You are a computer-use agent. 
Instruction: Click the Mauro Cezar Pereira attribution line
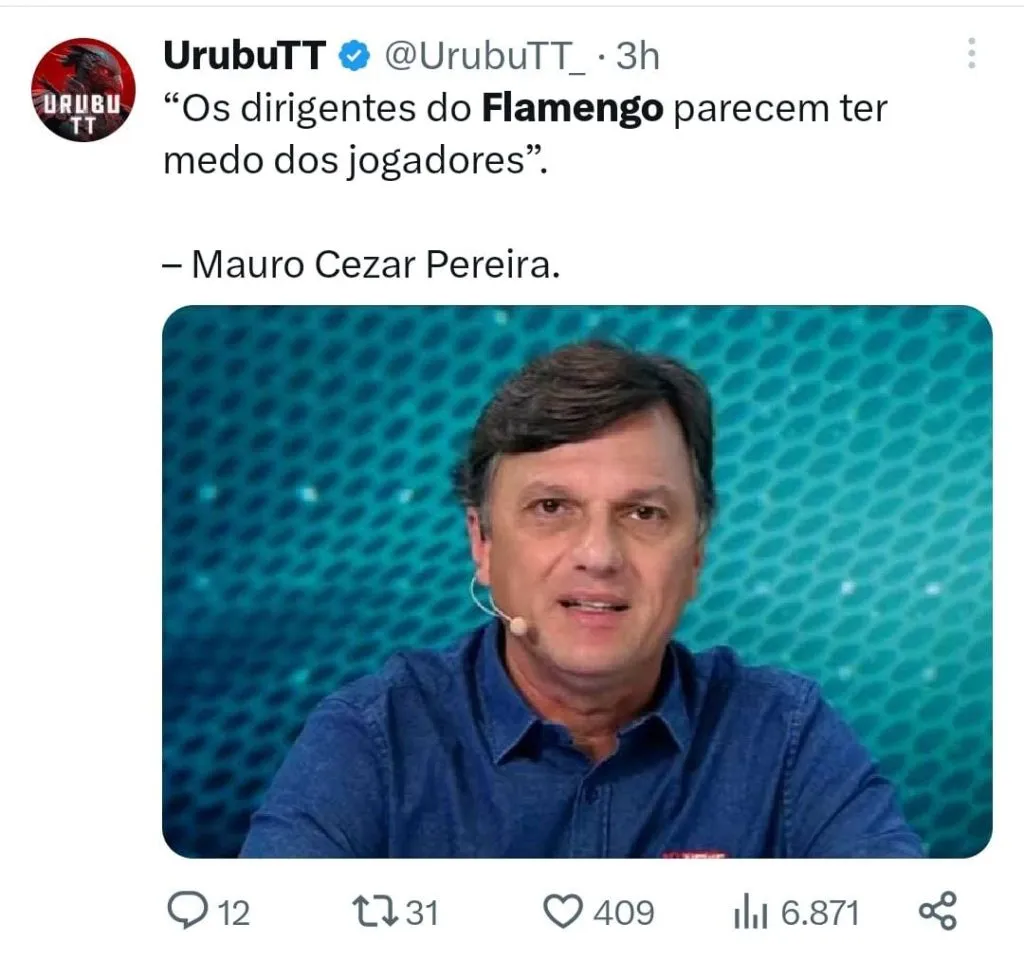pyautogui.click(x=361, y=264)
